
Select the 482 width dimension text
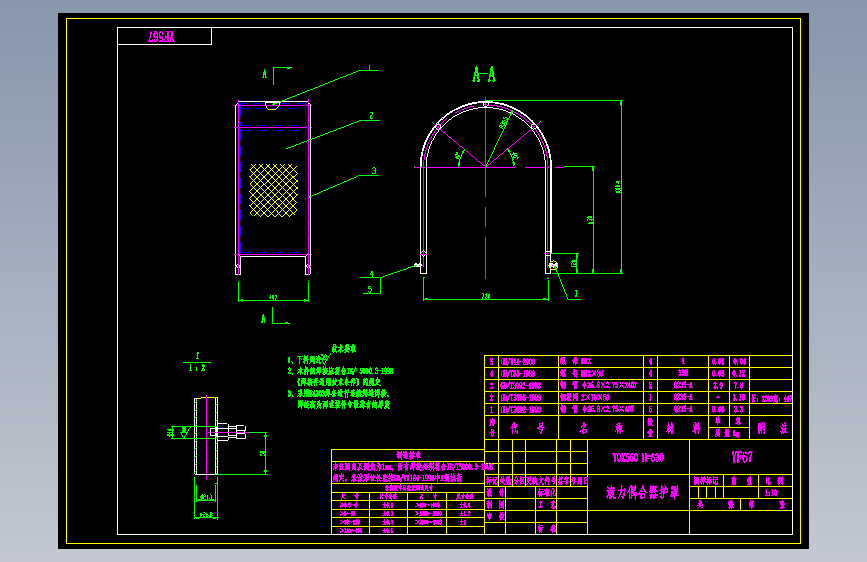(273, 298)
